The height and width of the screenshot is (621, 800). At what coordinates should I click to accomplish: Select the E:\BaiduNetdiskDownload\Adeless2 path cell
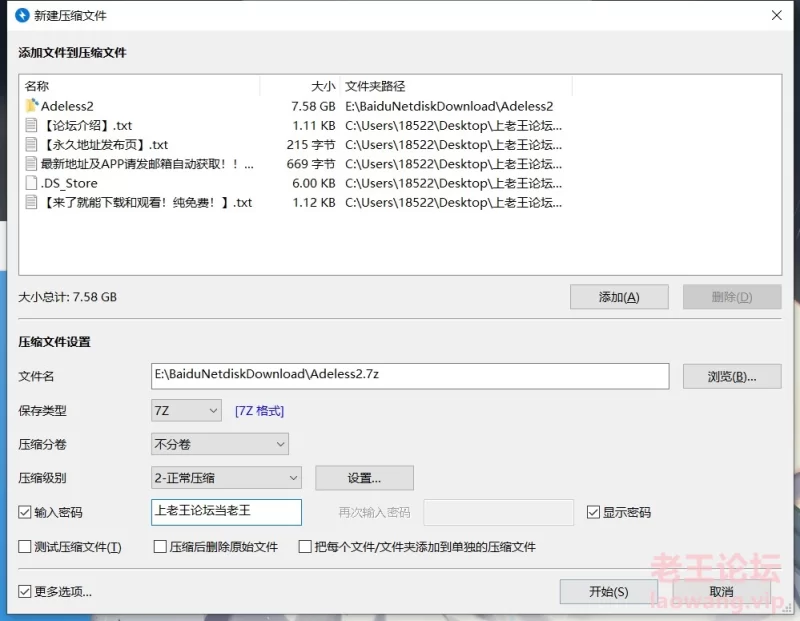449,106
